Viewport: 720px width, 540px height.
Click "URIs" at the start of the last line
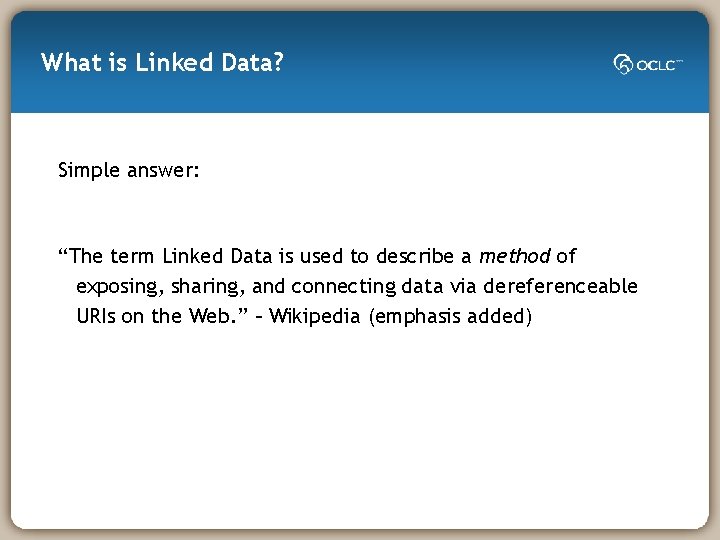pos(96,316)
